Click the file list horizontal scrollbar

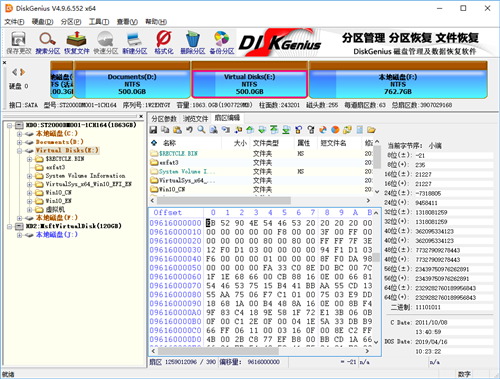(224, 200)
